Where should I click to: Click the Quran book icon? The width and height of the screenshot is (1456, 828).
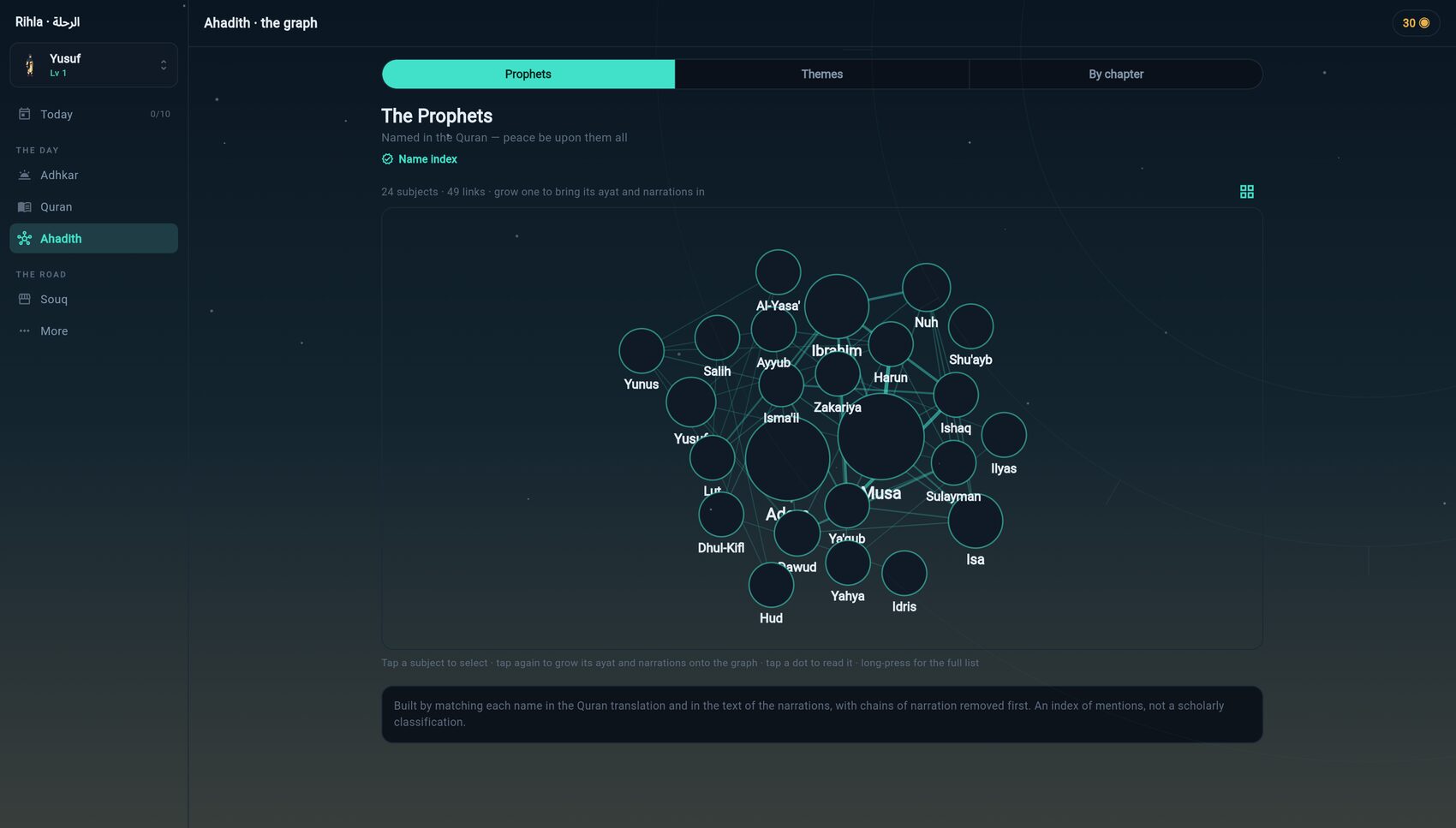(x=25, y=206)
